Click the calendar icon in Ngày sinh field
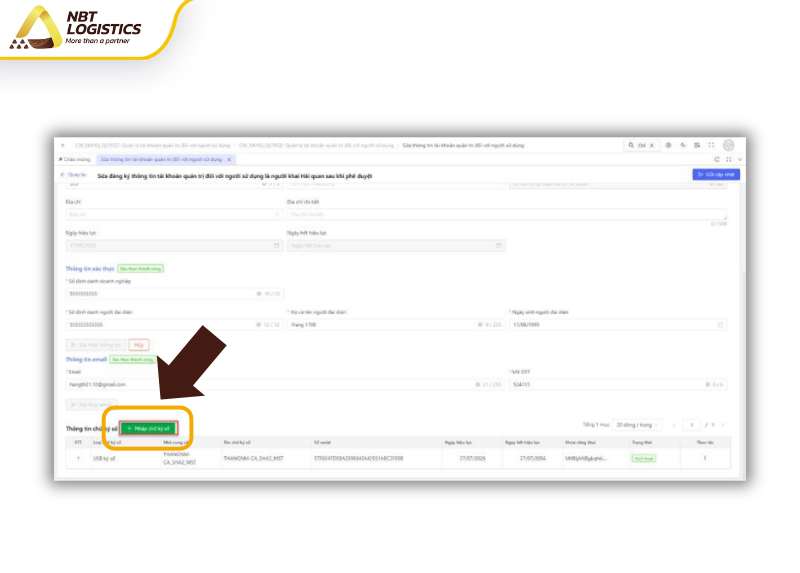The width and height of the screenshot is (800, 573). coord(720,325)
